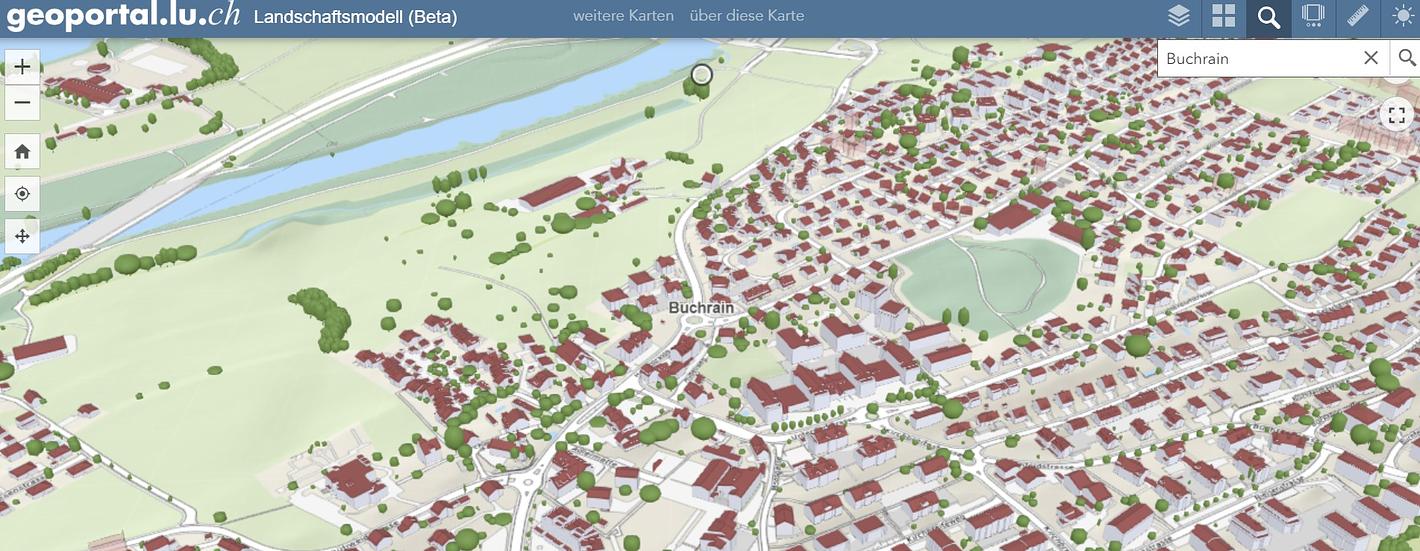This screenshot has height=551, width=1420.
Task: Select the ruler measurement tool
Action: (1357, 17)
